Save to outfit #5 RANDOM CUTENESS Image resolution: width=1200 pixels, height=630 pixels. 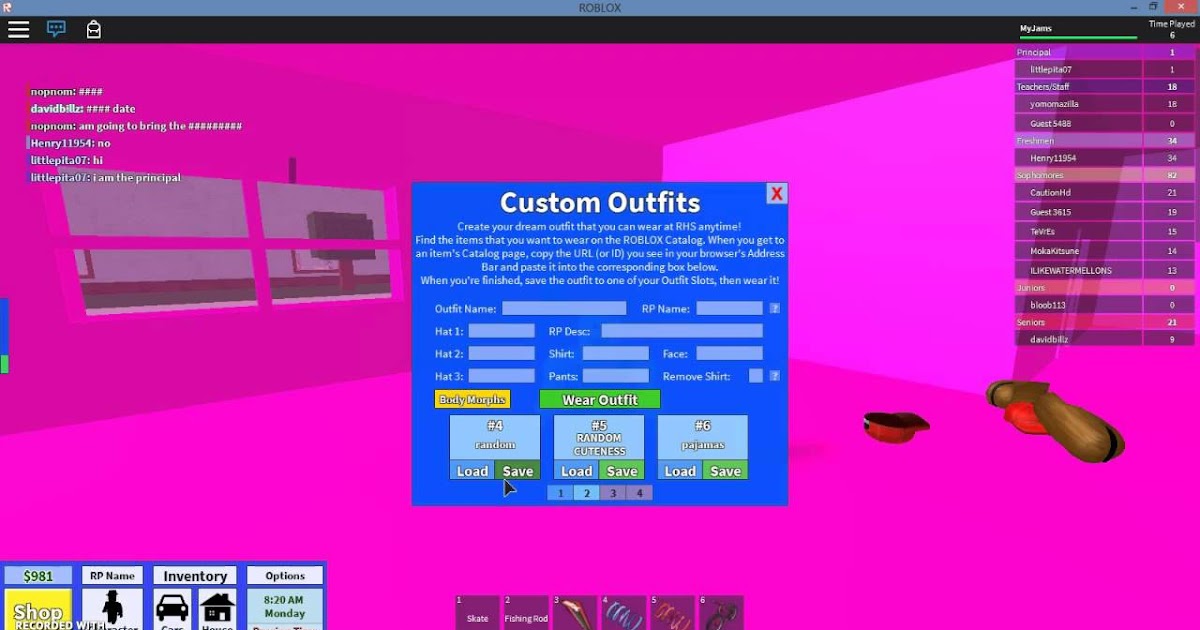tap(622, 471)
